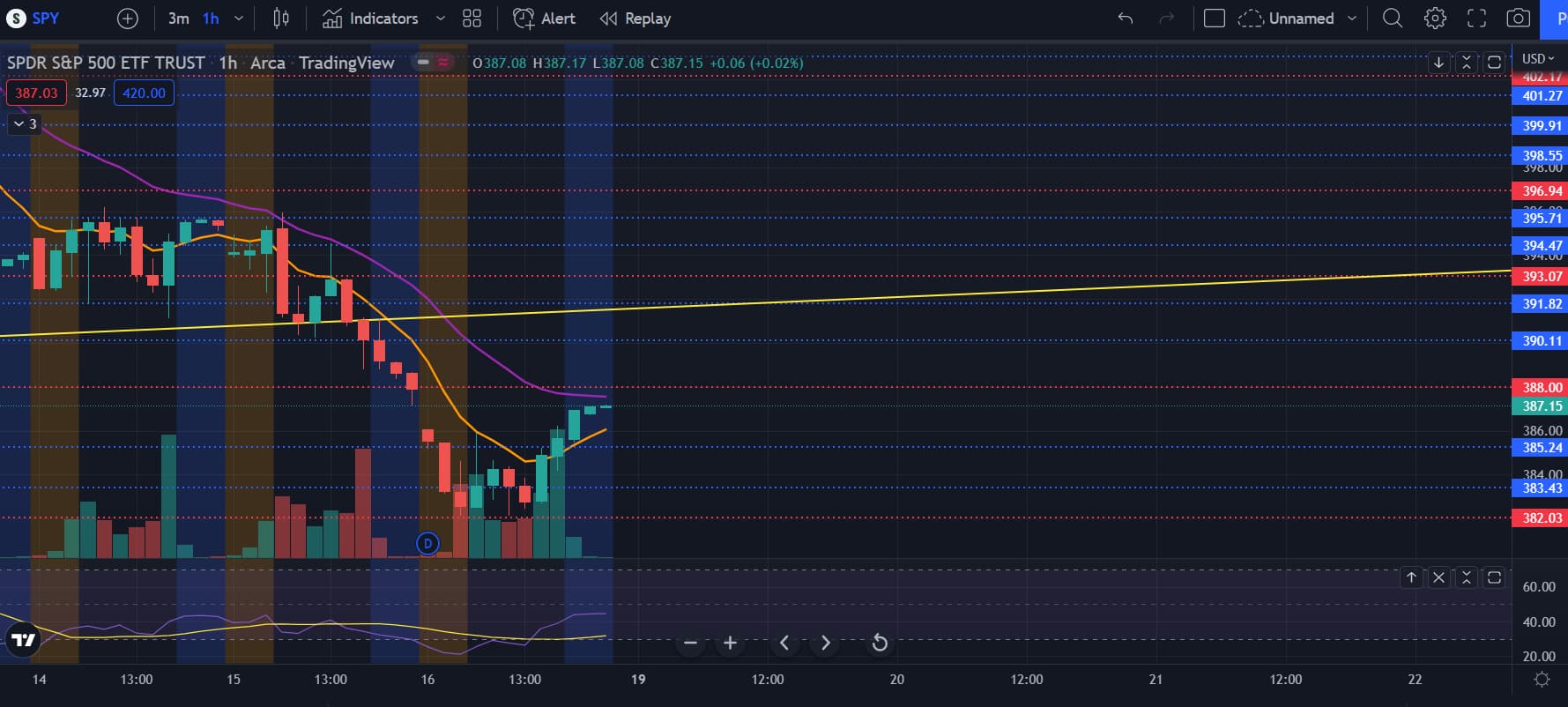
Task: Click date label 22 on time axis
Action: (1415, 680)
